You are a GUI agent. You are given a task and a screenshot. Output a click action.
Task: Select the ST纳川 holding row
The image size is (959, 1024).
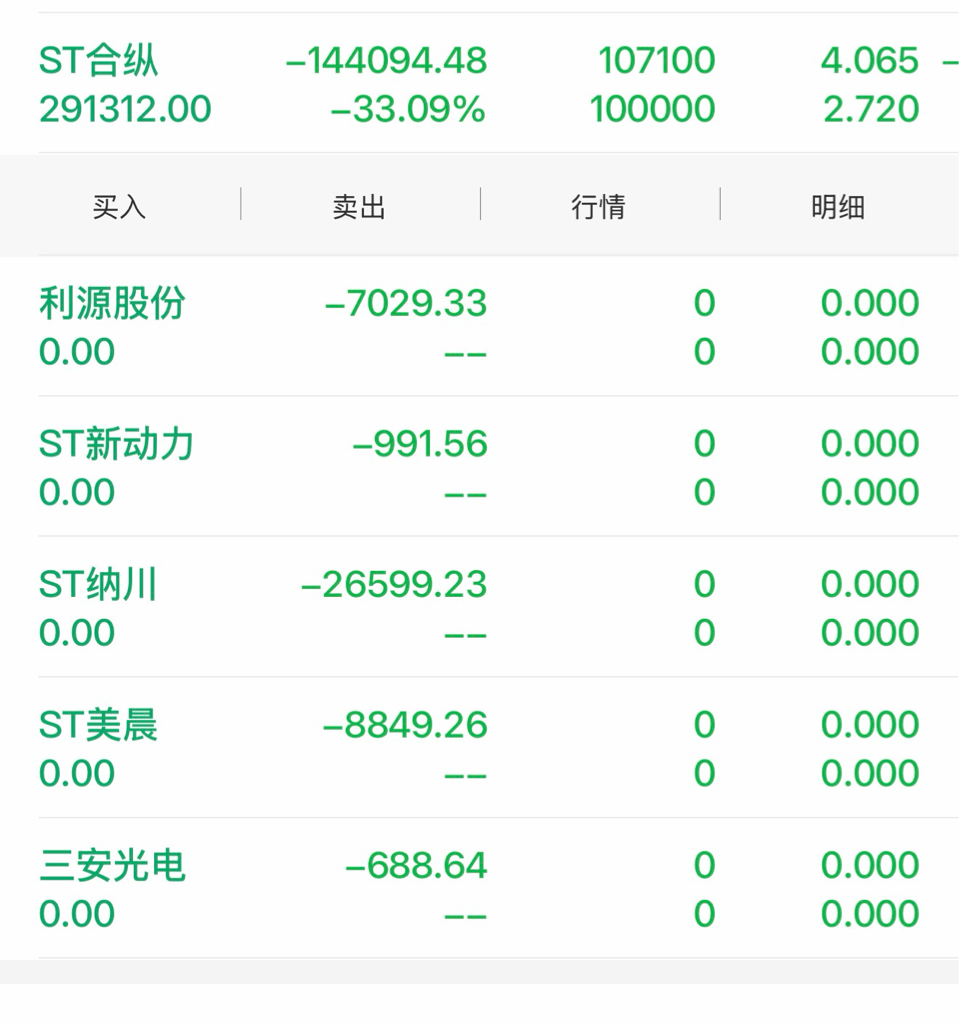[98, 584]
